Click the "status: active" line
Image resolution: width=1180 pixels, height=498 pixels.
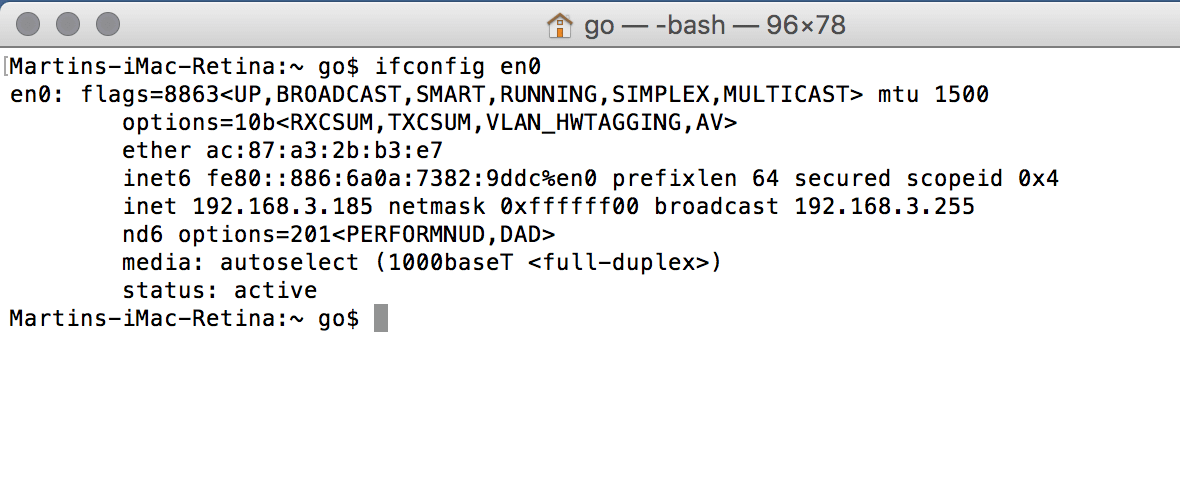pyautogui.click(x=220, y=290)
